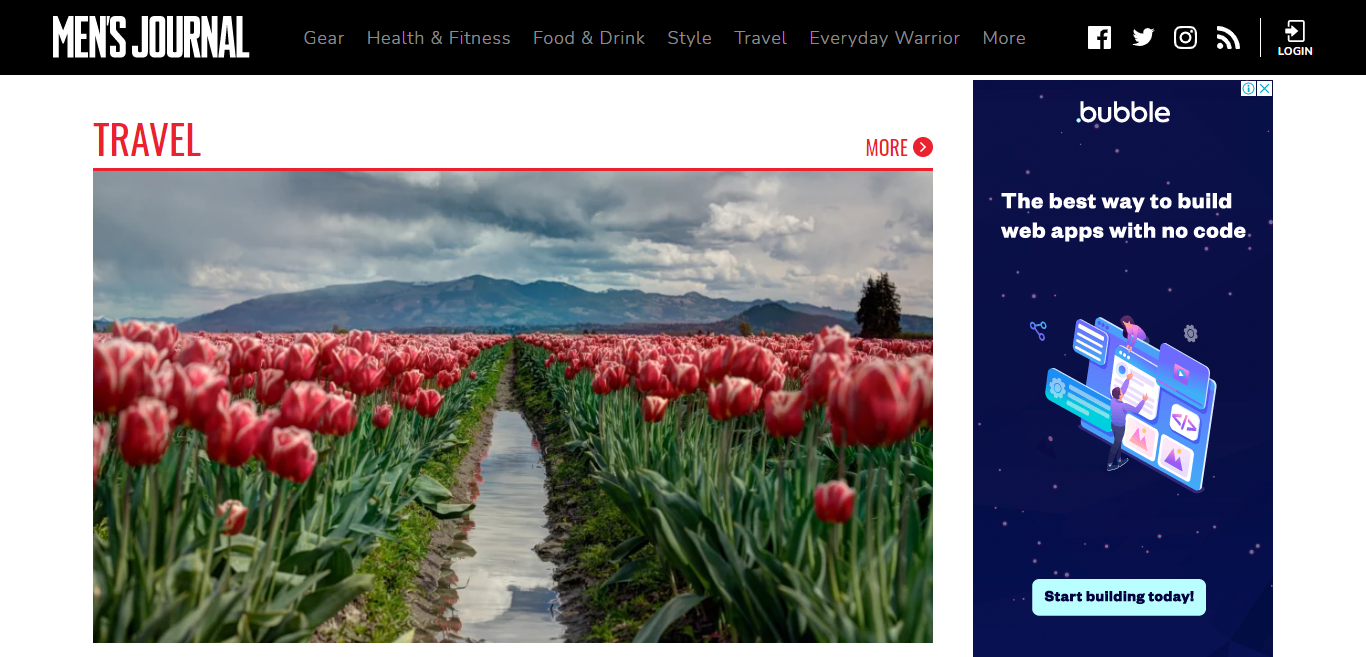Click the MORE link for travel stories
Screen dimensions: 1366x657
pyautogui.click(x=887, y=148)
